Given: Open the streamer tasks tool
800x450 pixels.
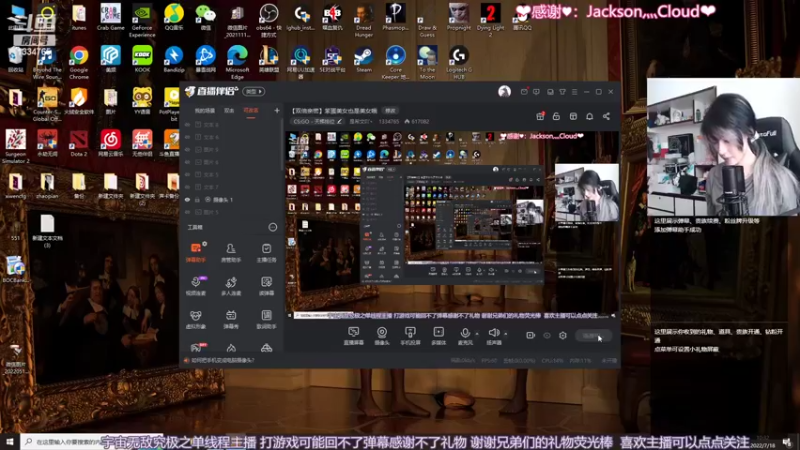Looking at the screenshot, I should pos(266,252).
